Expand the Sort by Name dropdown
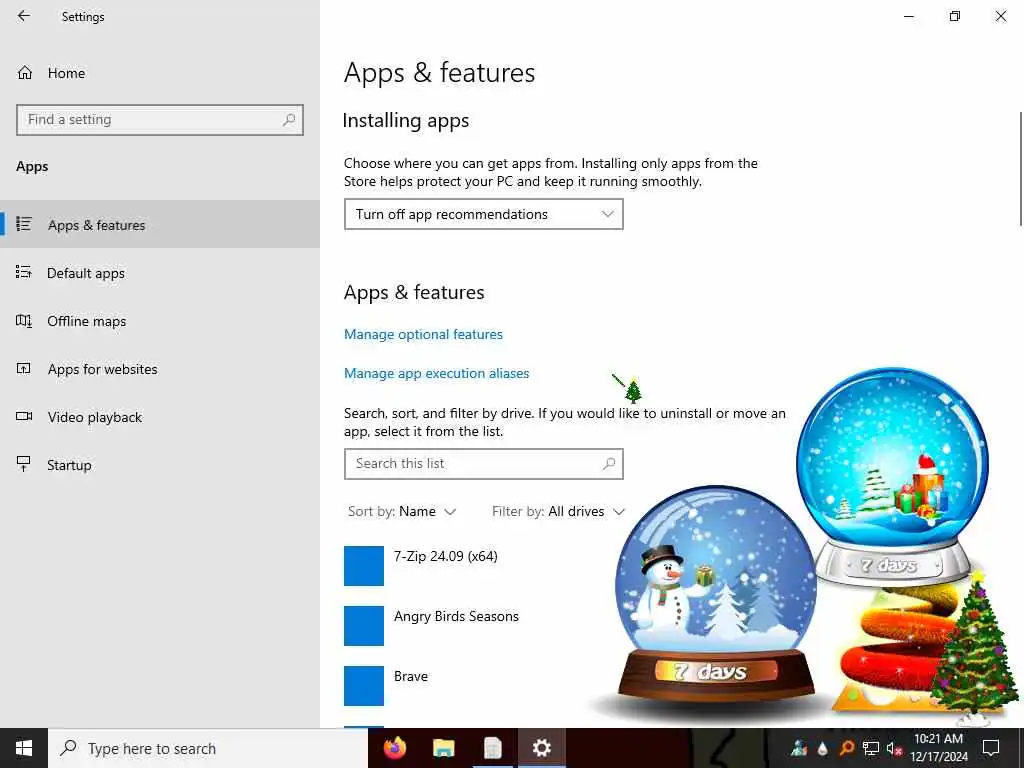Image resolution: width=1024 pixels, height=768 pixels. click(x=402, y=512)
